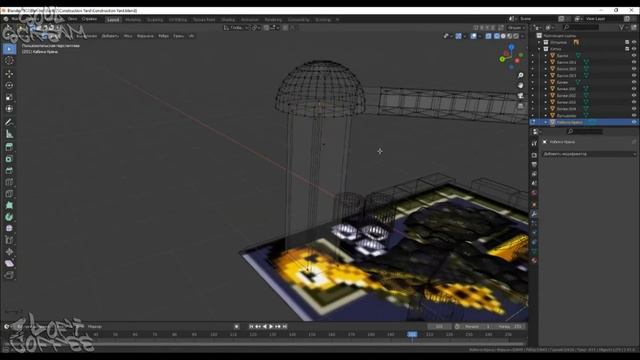Image resolution: width=640 pixels, height=360 pixels.
Task: Jump to the timeline end frame button
Action: pos(285,327)
